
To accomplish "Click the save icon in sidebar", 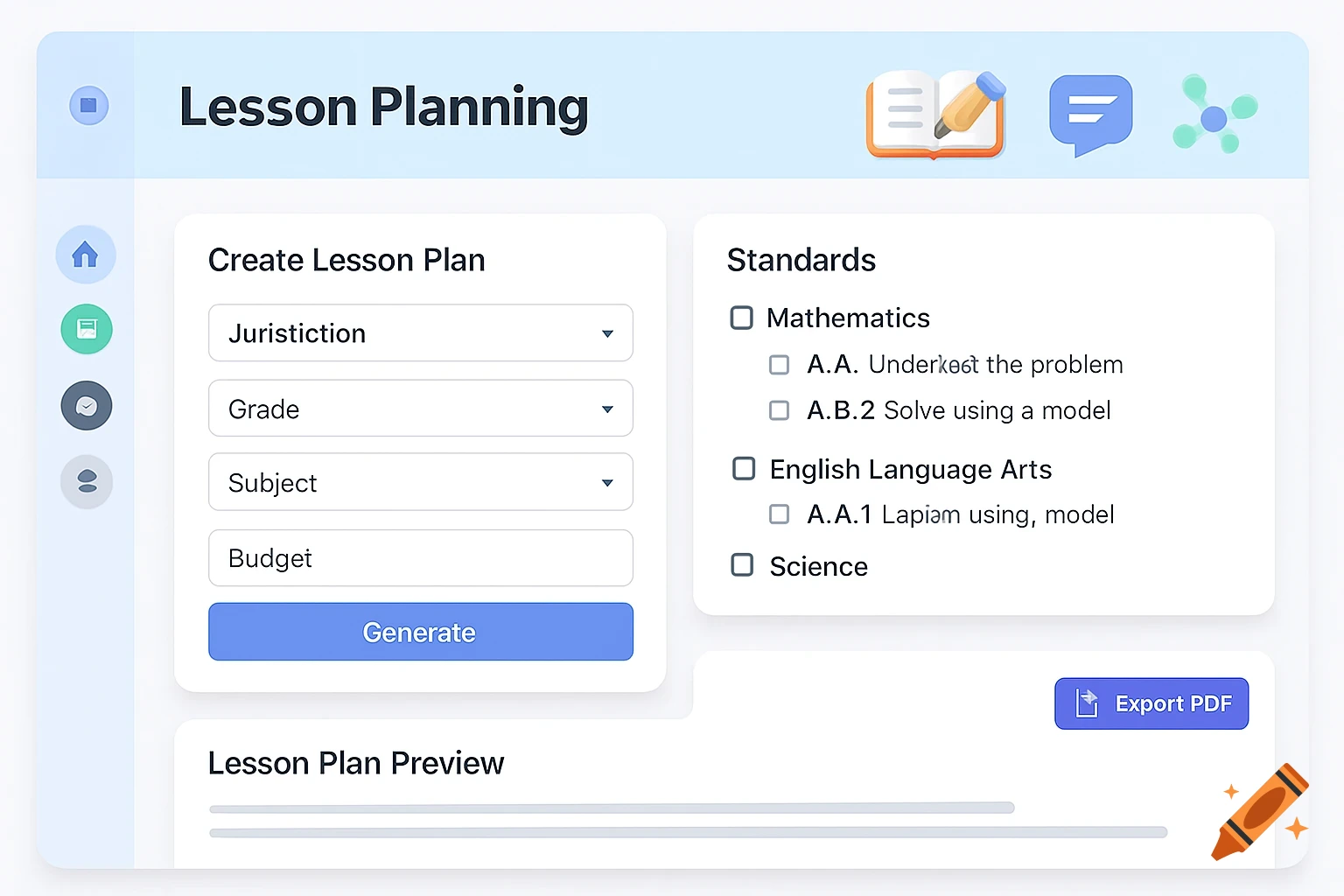I will (x=85, y=330).
